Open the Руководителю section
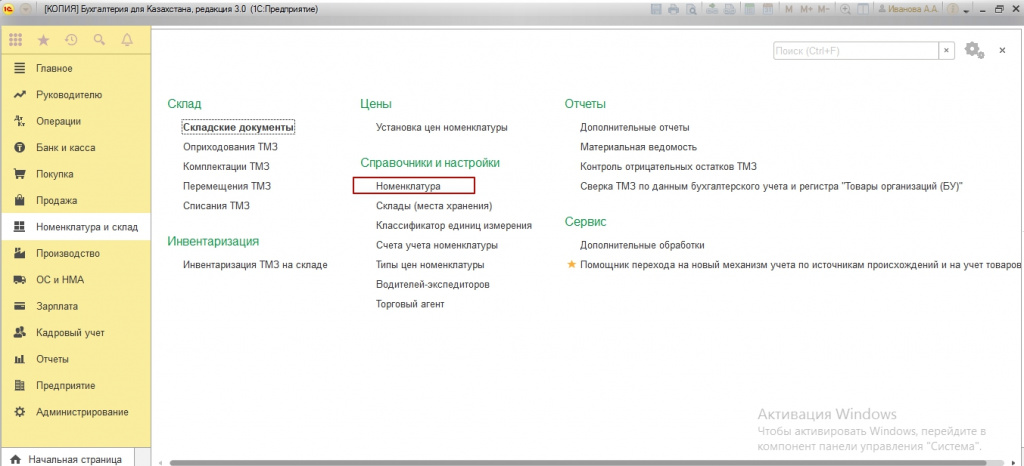Screen dimensions: 1024x466 (76, 95)
